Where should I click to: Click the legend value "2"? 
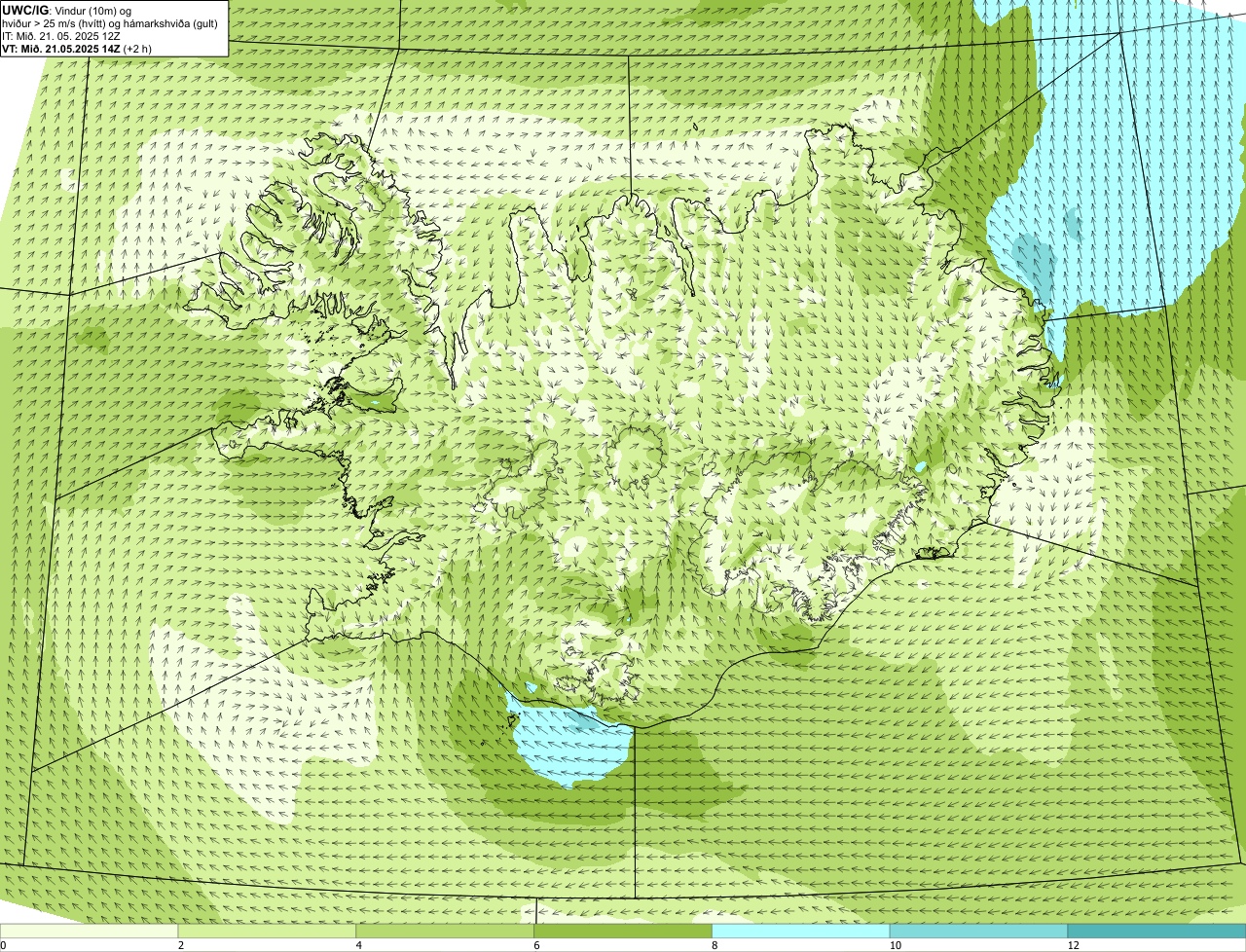(x=180, y=945)
